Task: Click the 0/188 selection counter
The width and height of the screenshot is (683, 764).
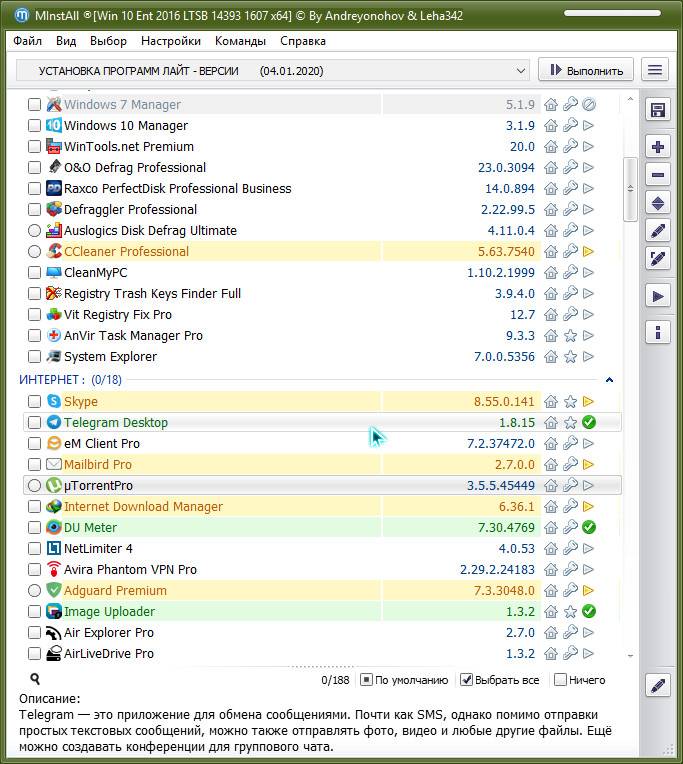Action: pos(335,680)
